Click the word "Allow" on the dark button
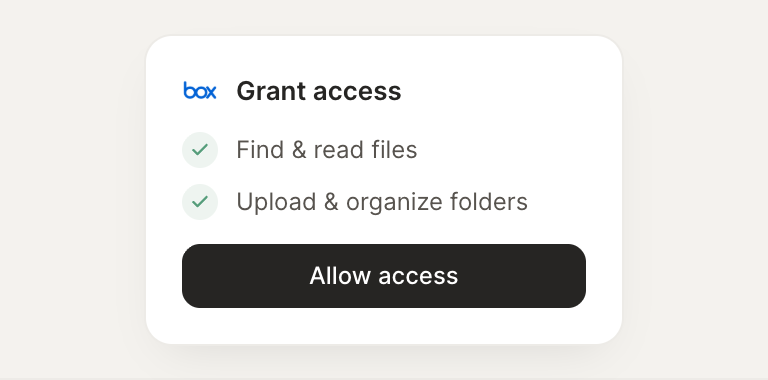Viewport: 768px width, 380px height. 340,276
